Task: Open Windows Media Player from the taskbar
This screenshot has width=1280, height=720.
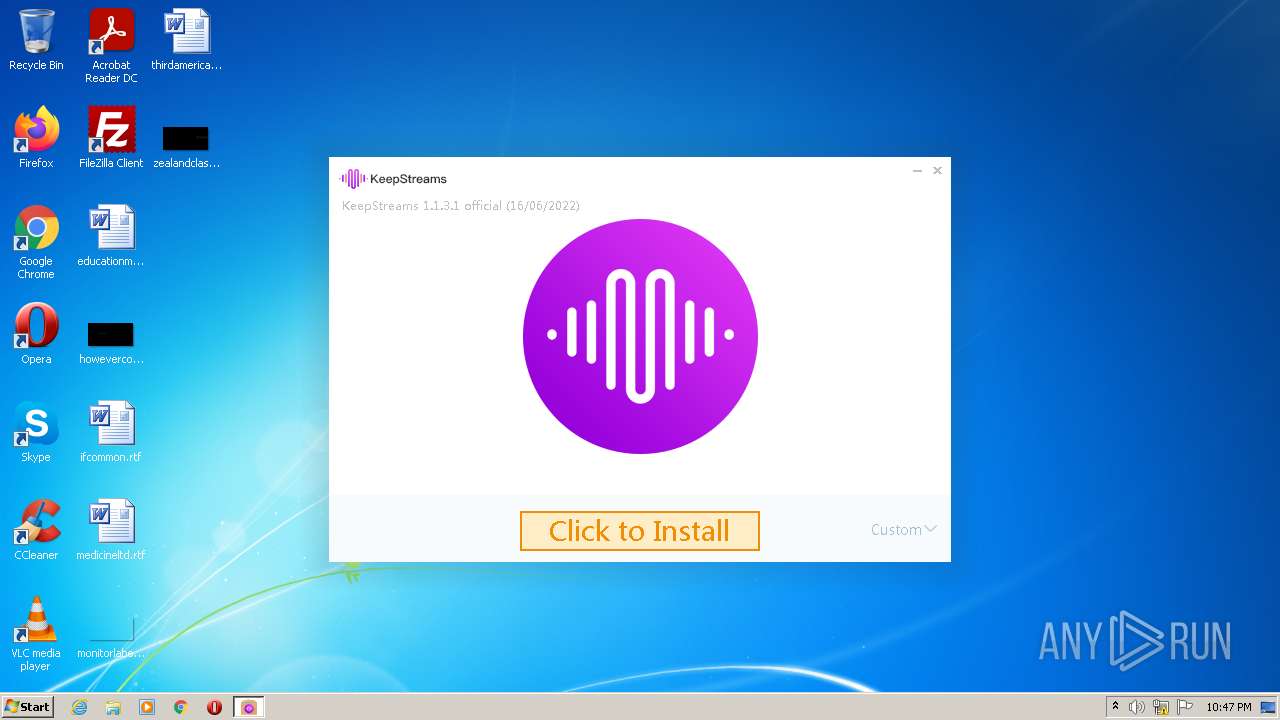Action: [147, 707]
